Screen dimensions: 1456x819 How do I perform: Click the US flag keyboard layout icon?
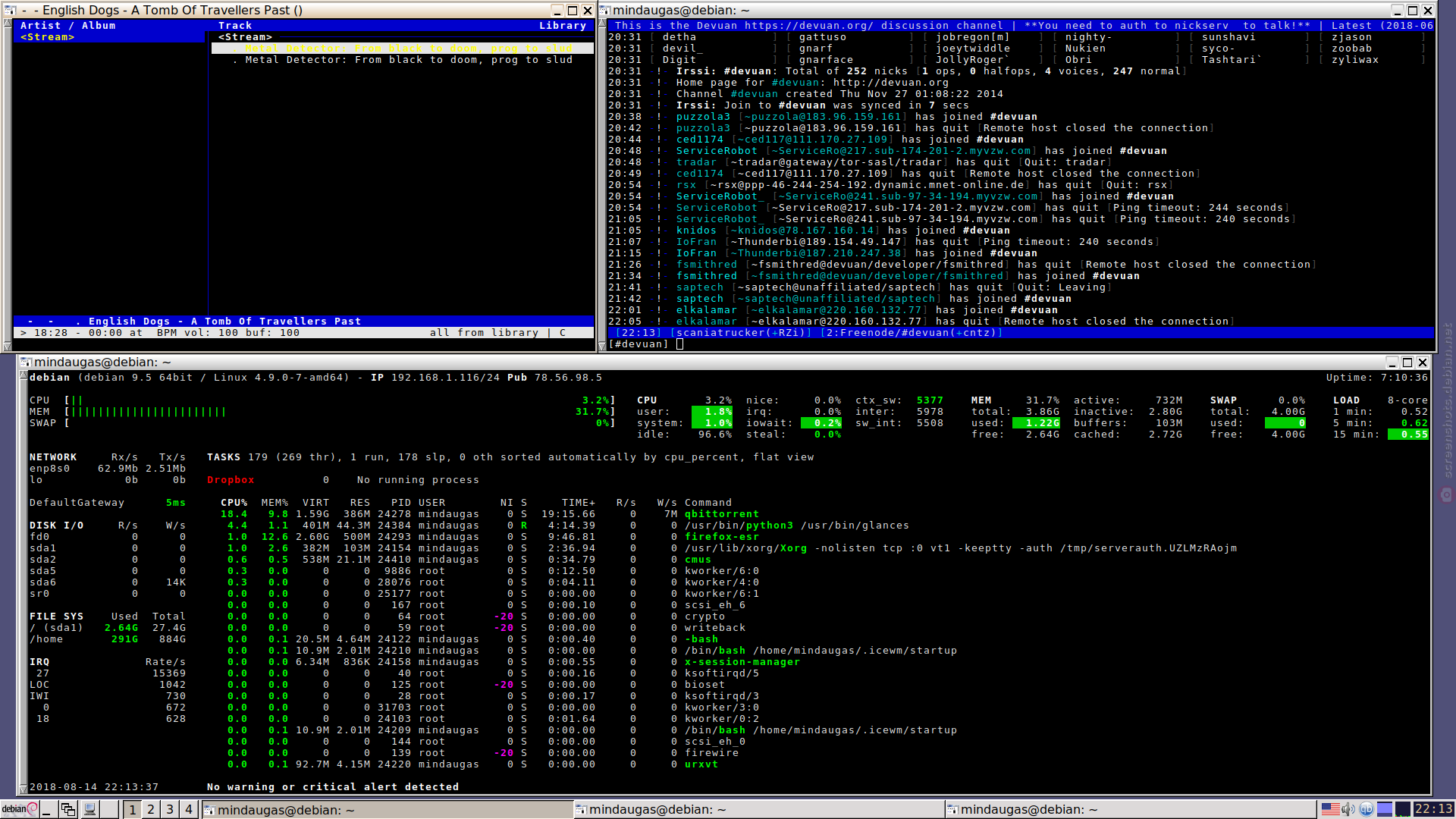click(x=1330, y=809)
